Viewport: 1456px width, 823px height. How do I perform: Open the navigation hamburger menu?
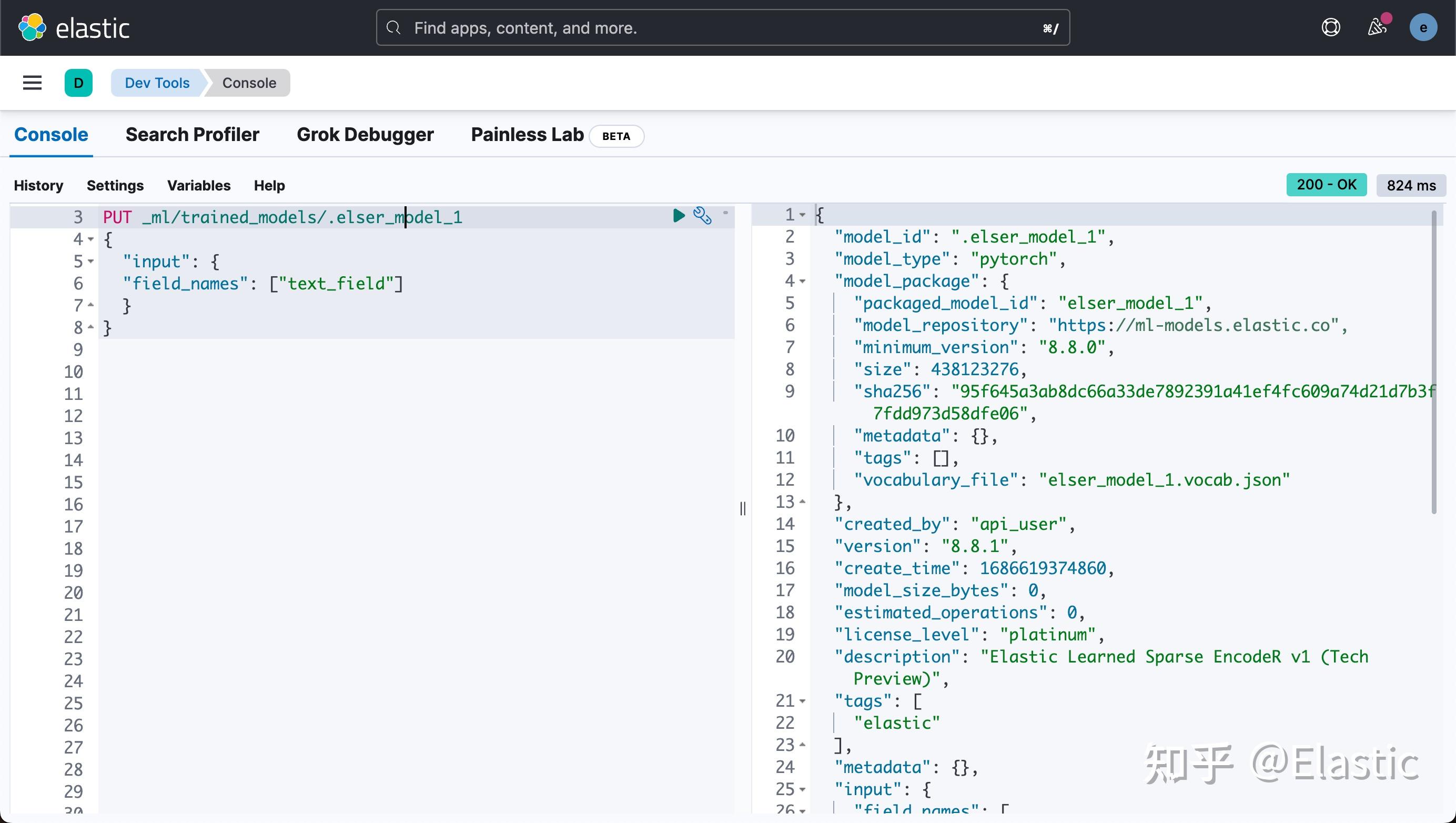(x=32, y=83)
